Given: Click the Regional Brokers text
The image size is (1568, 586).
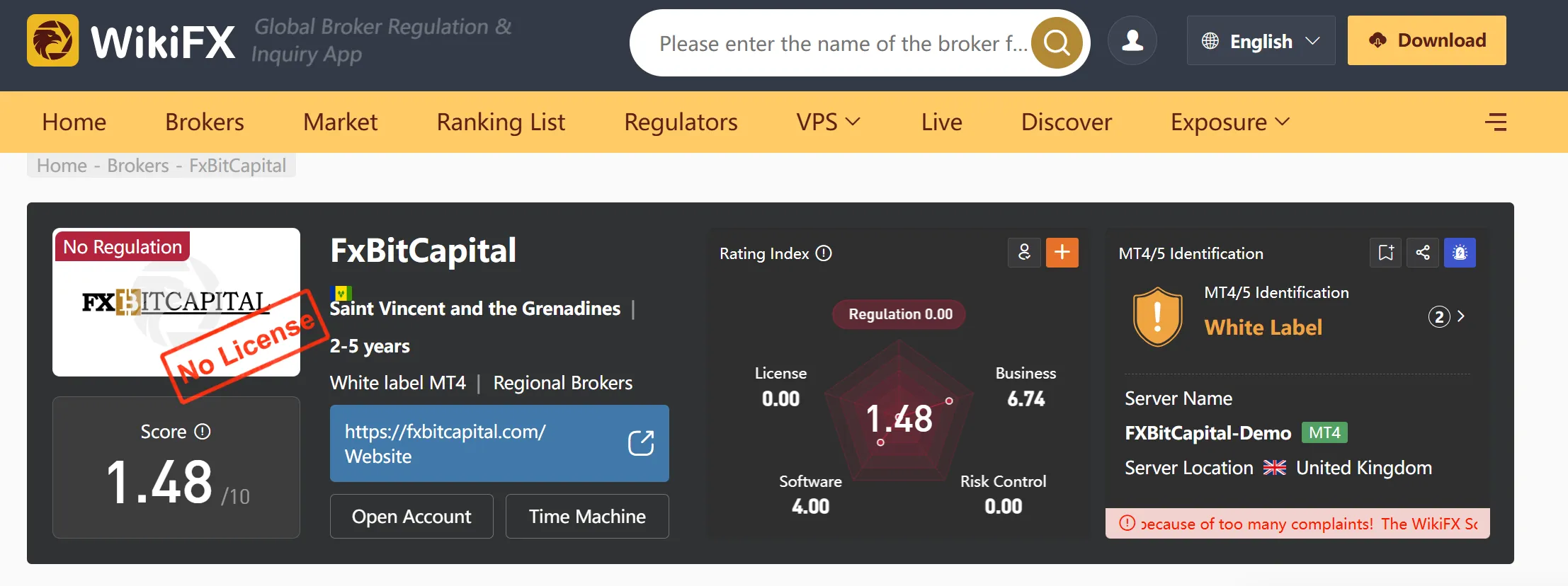Looking at the screenshot, I should tap(563, 383).
